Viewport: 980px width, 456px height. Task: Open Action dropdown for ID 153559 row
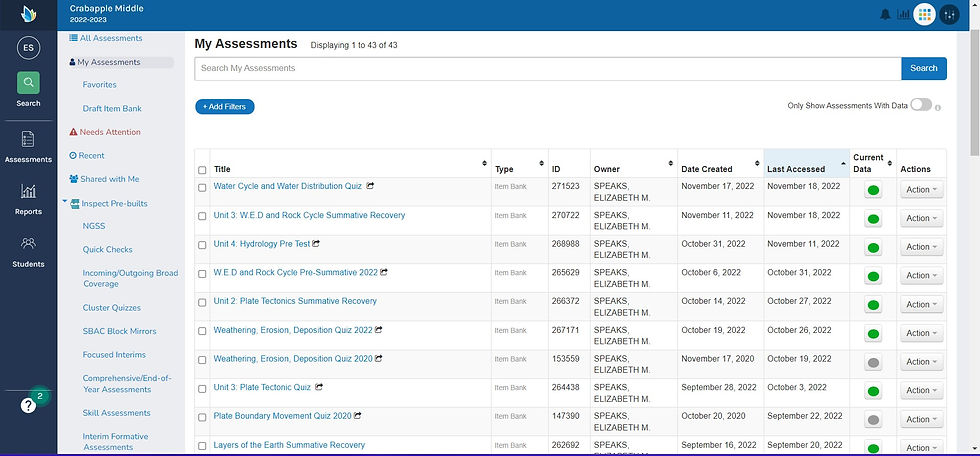[921, 362]
